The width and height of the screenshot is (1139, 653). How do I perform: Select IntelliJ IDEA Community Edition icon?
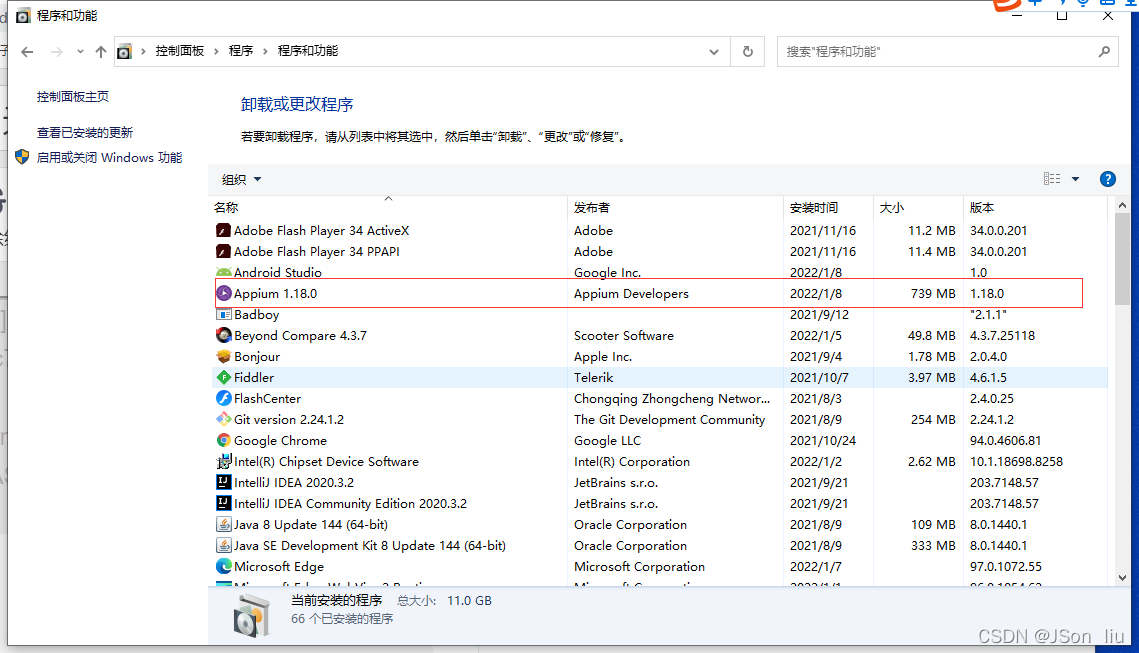pos(224,503)
